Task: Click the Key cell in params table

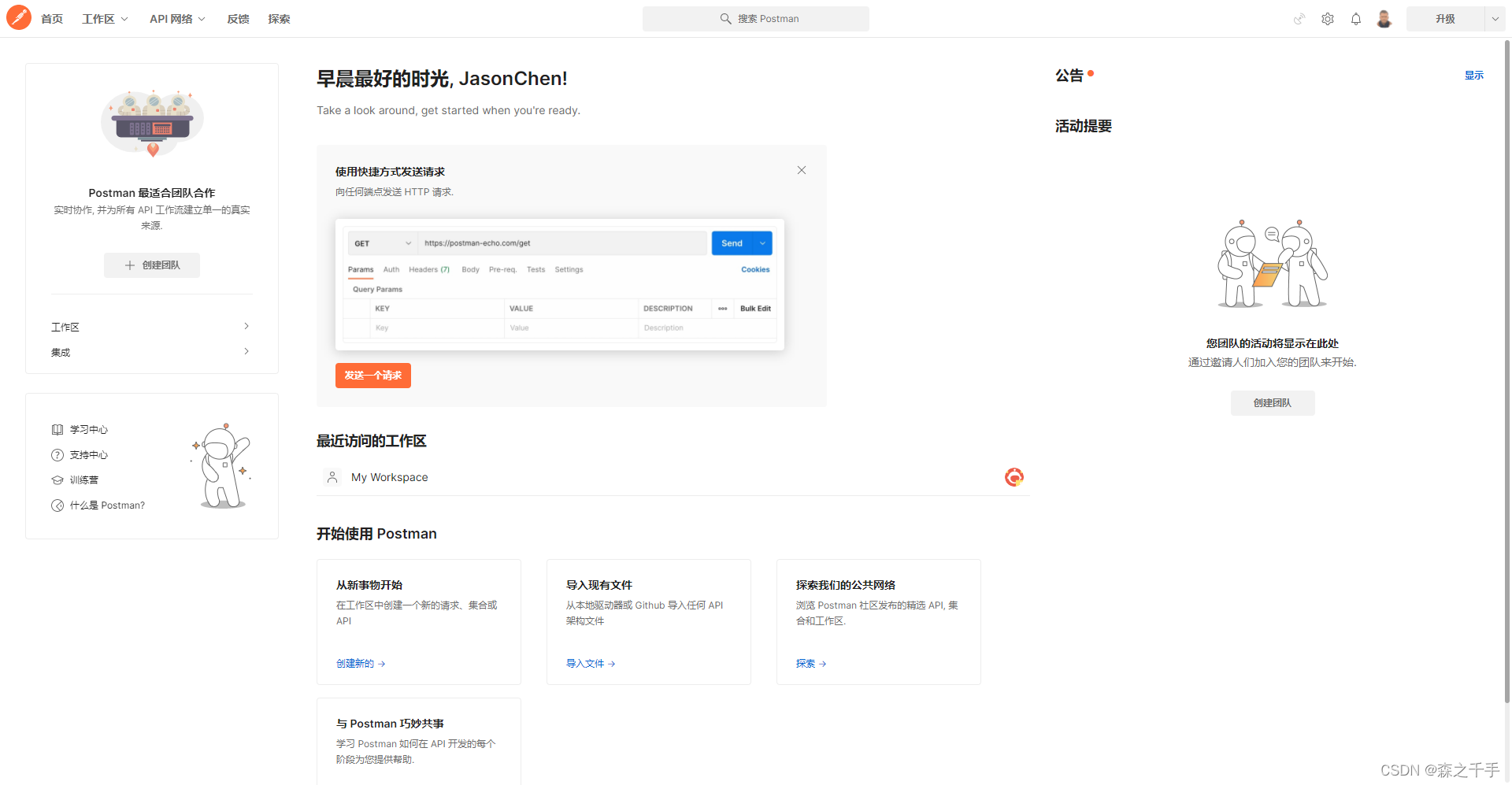Action: (x=437, y=328)
